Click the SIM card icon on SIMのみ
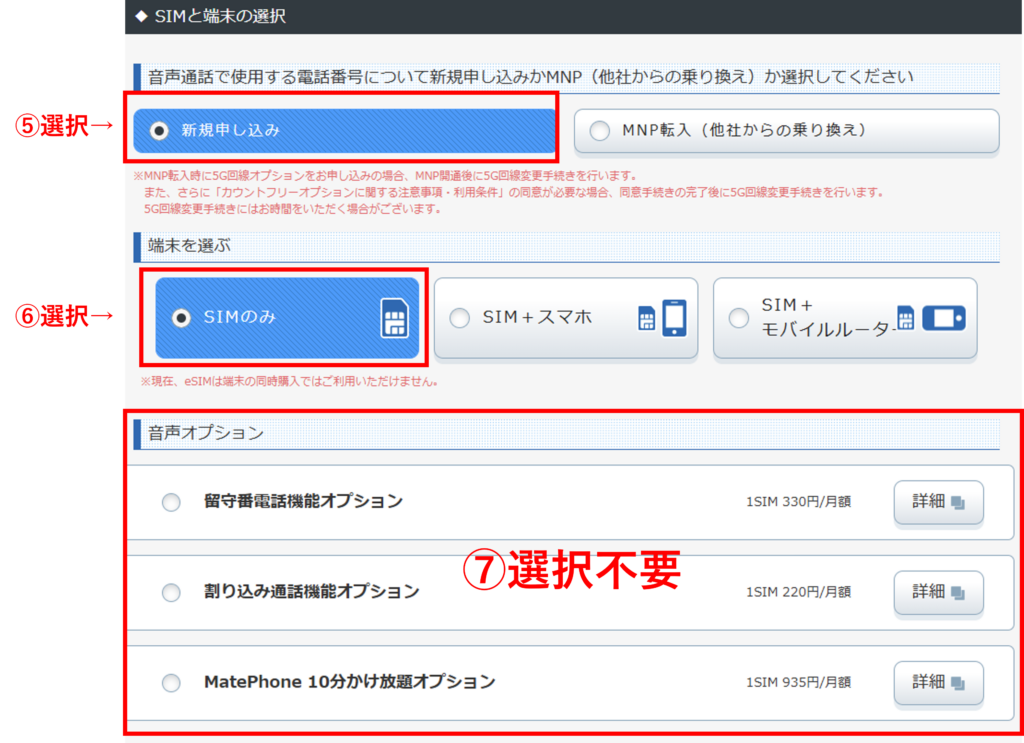This screenshot has height=743, width=1024. tap(395, 318)
